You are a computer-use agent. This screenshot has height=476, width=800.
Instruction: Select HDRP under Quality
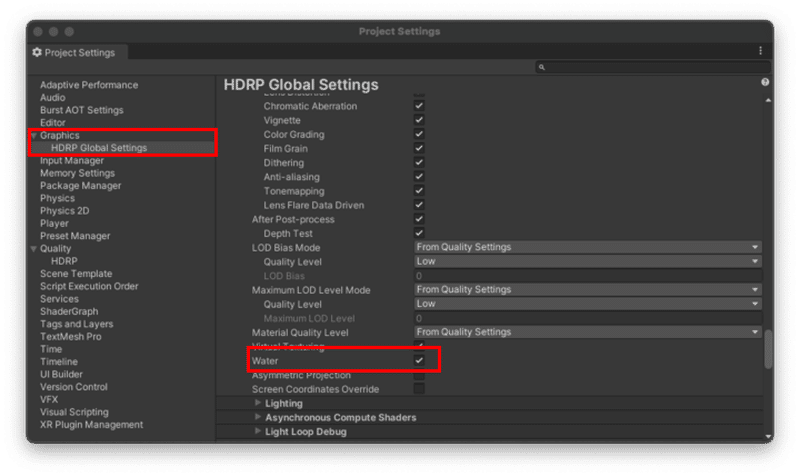pyautogui.click(x=64, y=261)
